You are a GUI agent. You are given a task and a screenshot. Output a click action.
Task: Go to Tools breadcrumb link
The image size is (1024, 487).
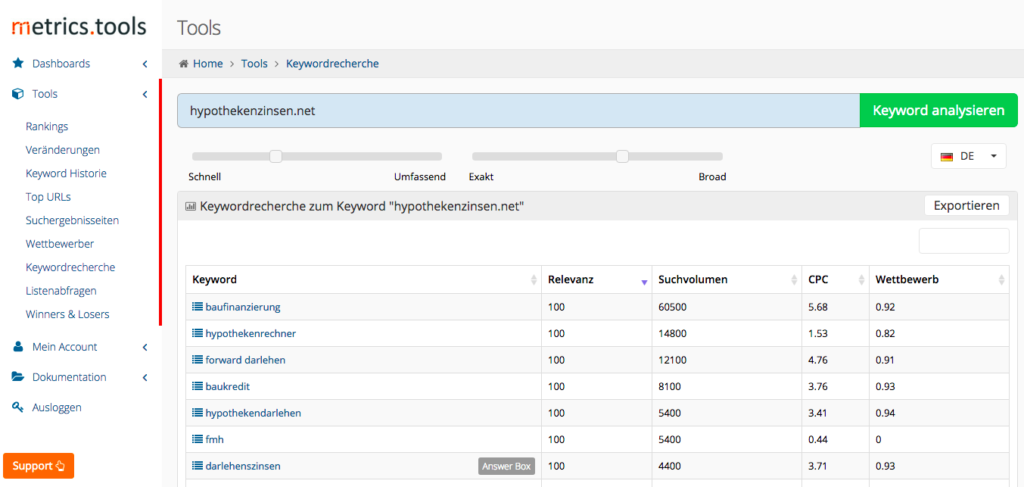(x=254, y=64)
